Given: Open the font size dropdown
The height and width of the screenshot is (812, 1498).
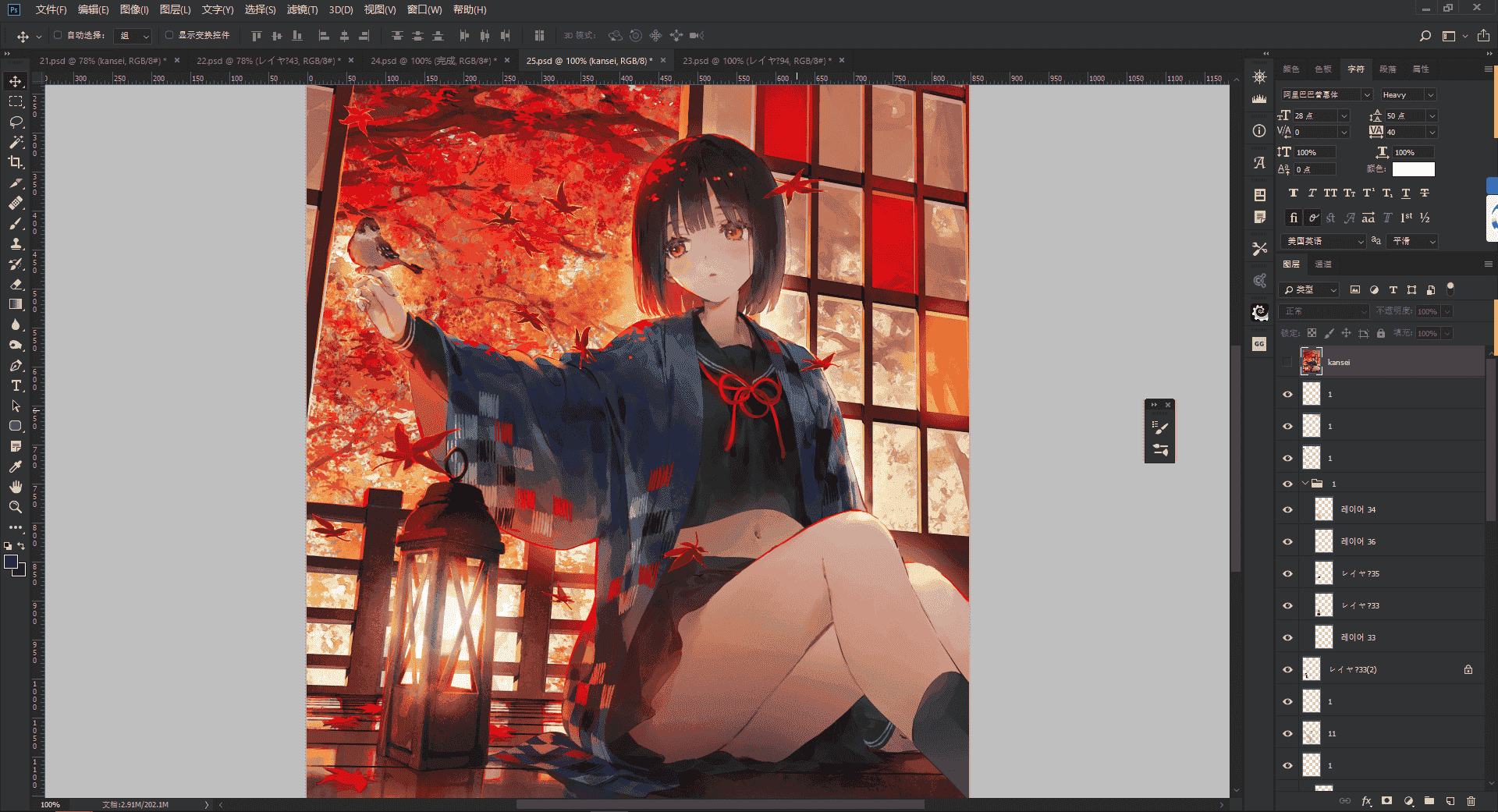Looking at the screenshot, I should (1344, 115).
